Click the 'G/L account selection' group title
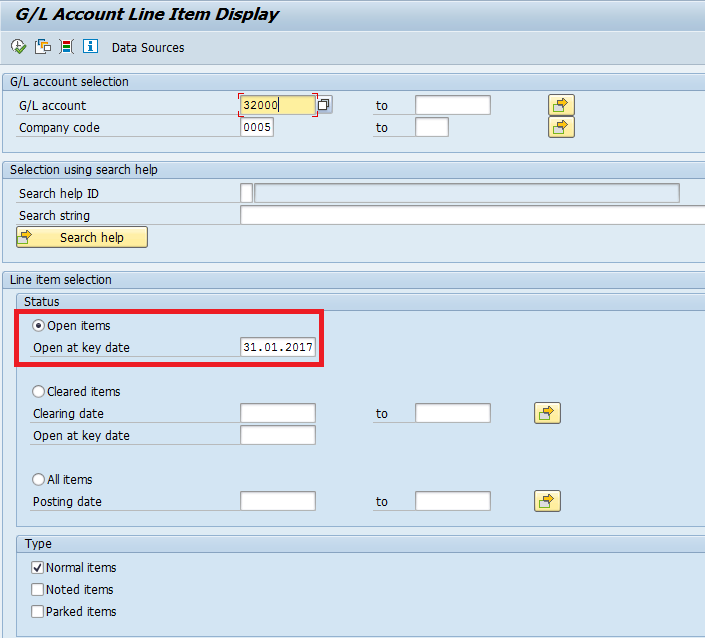This screenshot has height=638, width=705. pos(69,82)
